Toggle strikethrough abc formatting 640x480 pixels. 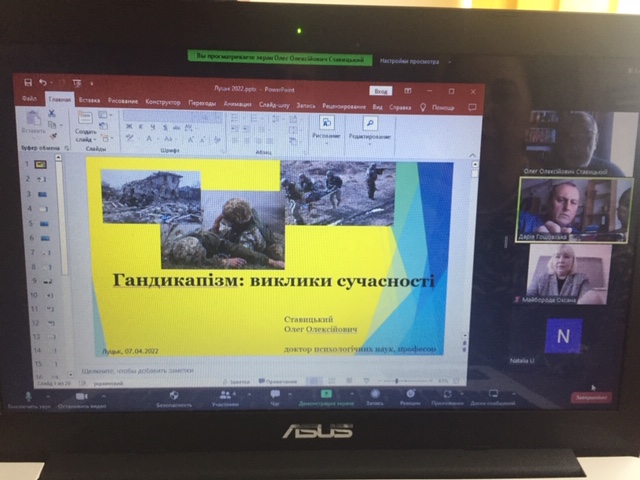click(177, 128)
